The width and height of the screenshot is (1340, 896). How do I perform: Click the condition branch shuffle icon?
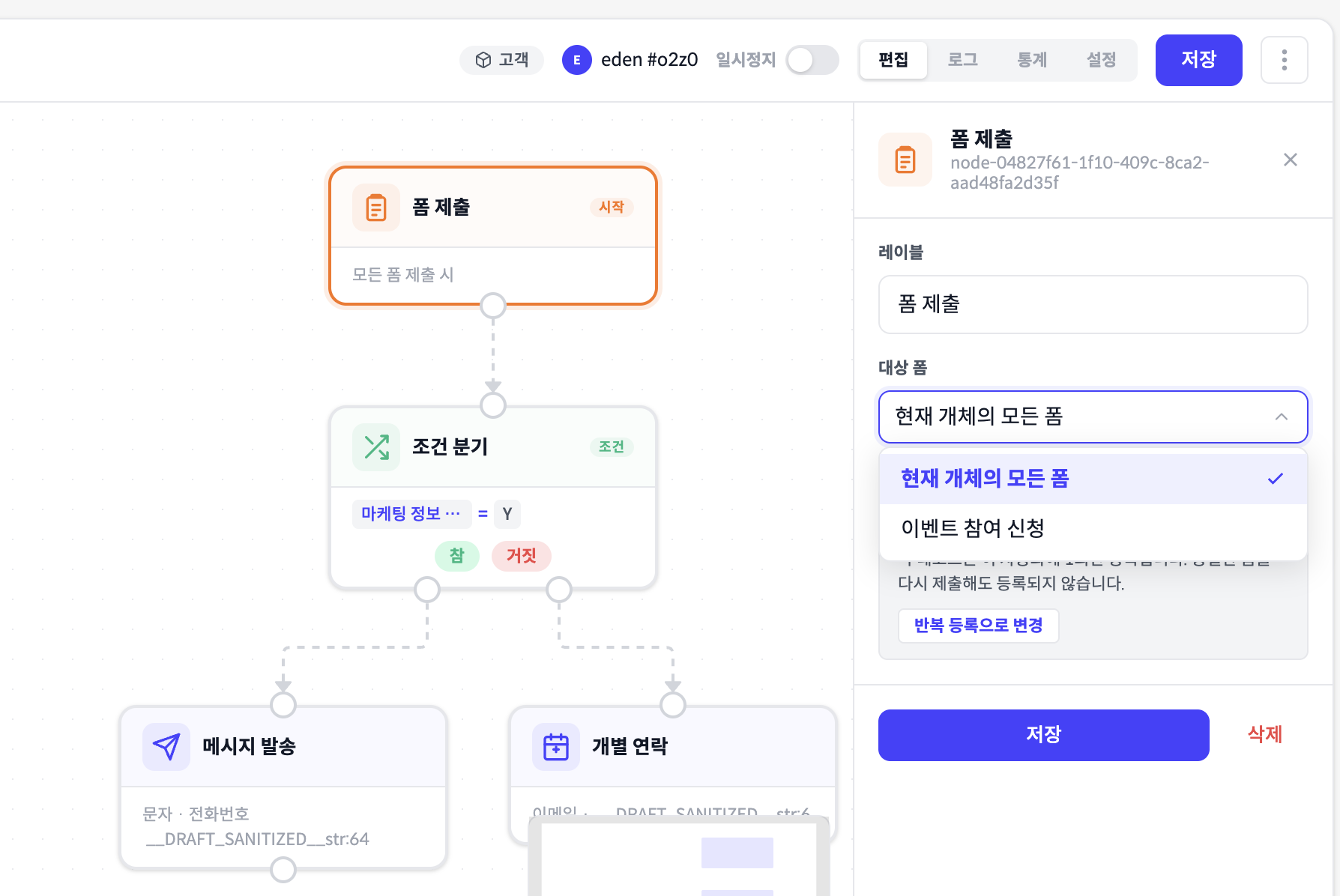375,447
